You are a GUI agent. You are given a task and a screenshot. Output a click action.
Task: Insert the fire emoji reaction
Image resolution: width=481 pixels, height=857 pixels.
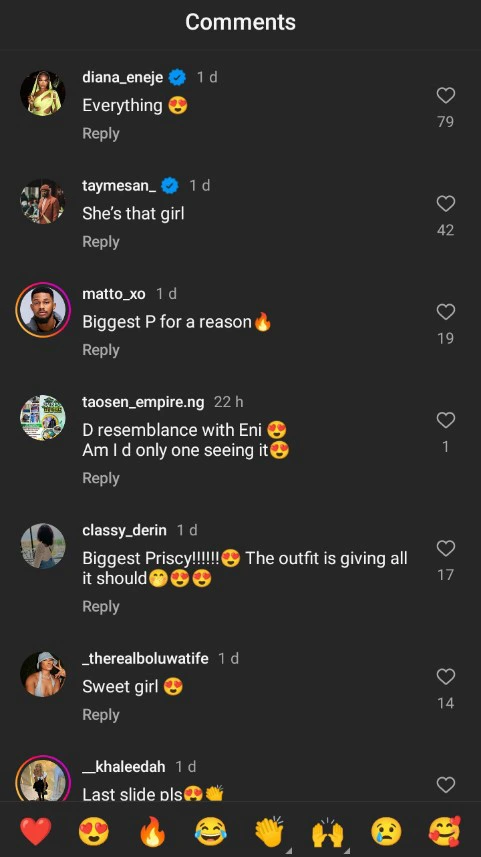point(152,831)
